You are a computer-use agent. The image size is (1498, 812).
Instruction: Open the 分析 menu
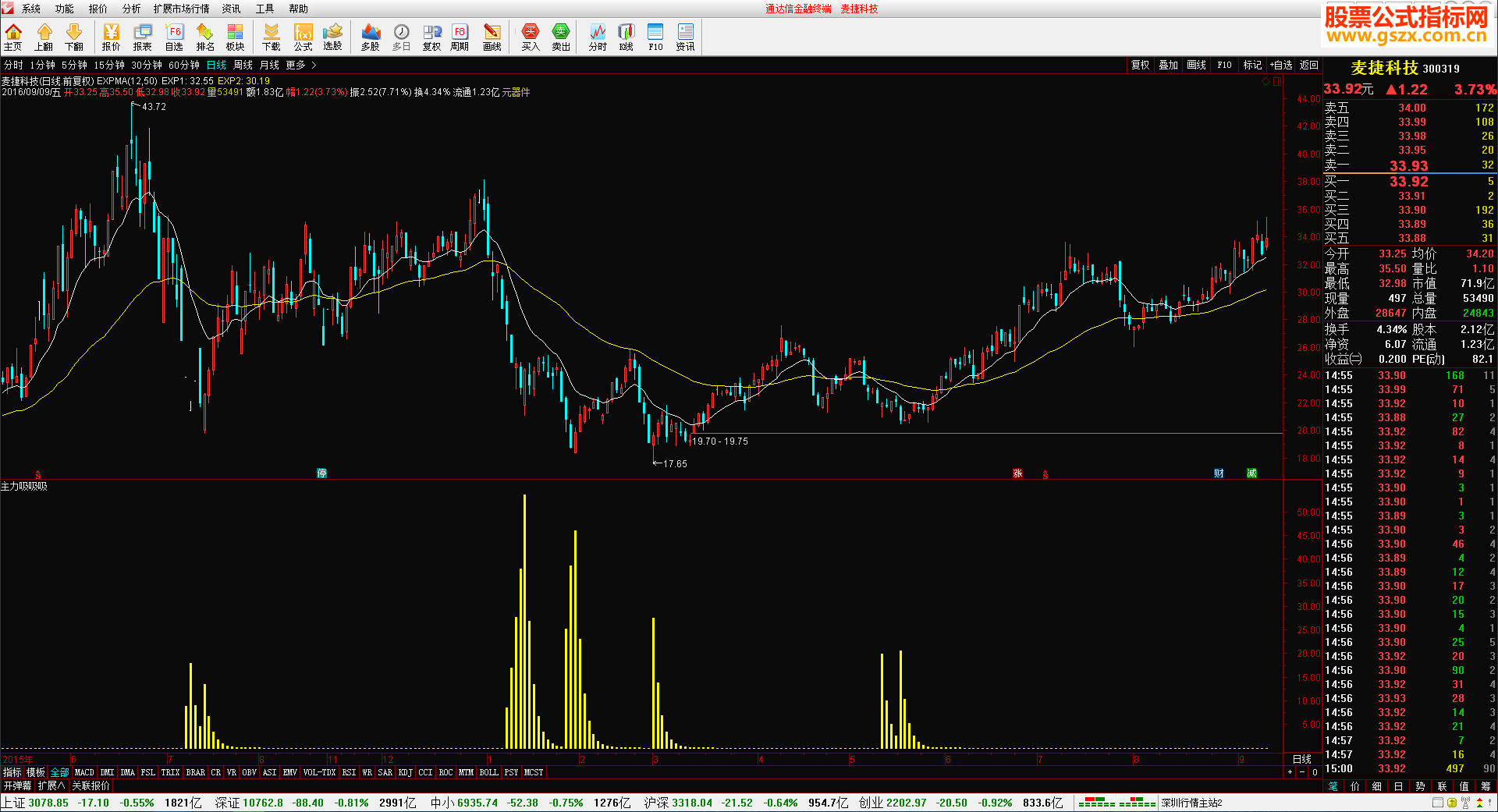[132, 9]
